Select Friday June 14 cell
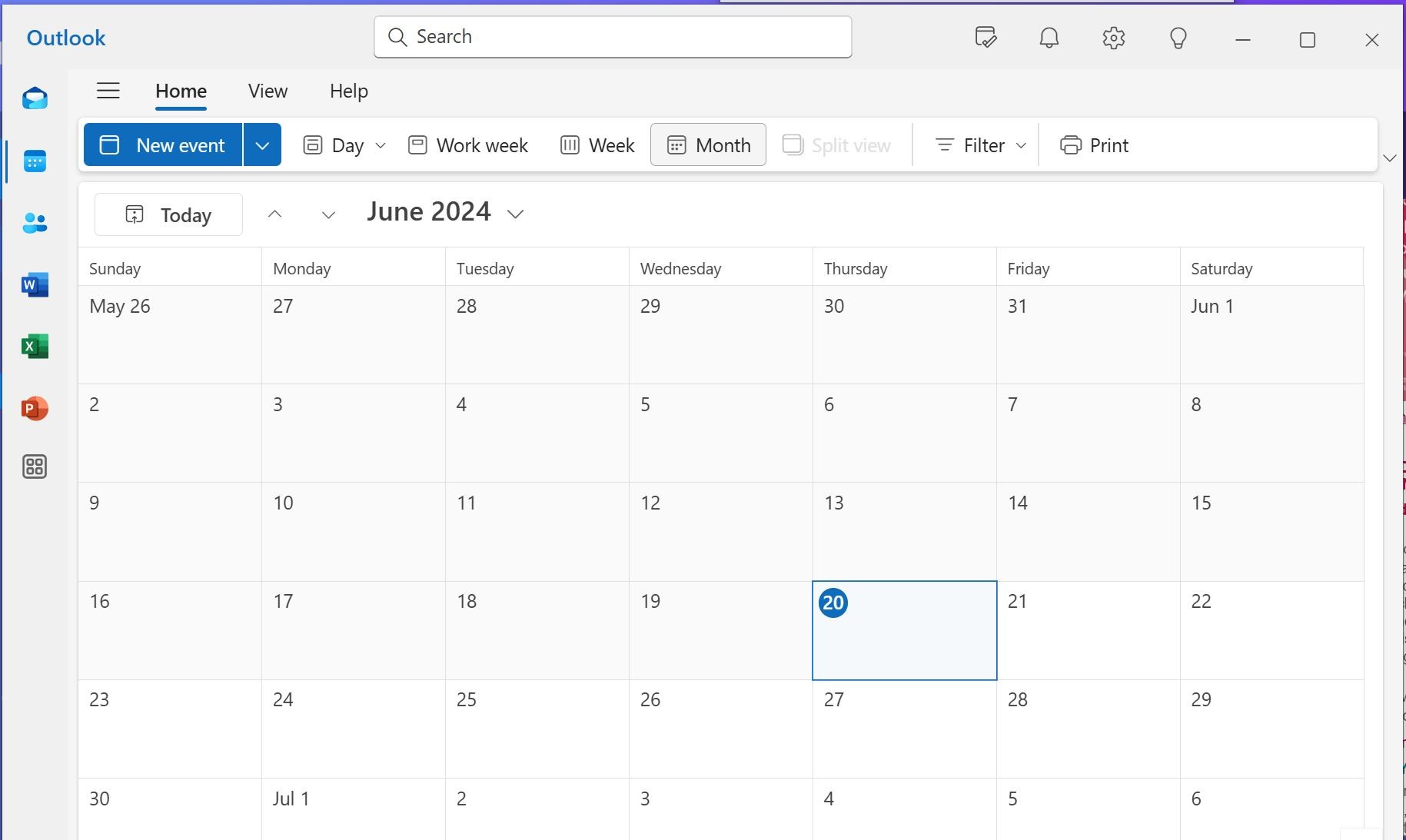 1089,532
